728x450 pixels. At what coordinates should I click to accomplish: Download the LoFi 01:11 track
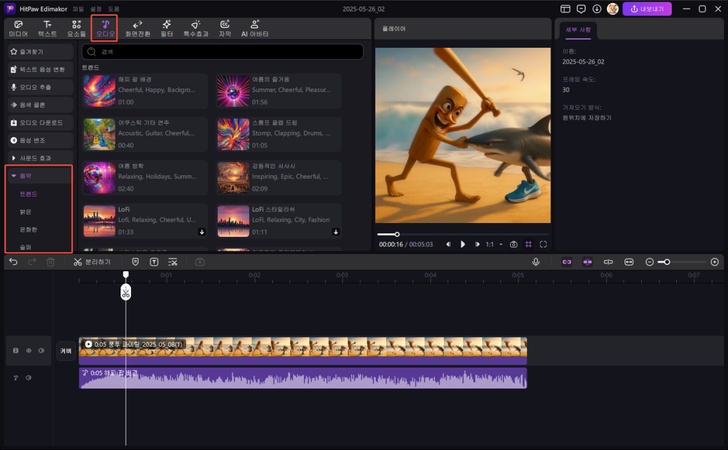pos(336,232)
